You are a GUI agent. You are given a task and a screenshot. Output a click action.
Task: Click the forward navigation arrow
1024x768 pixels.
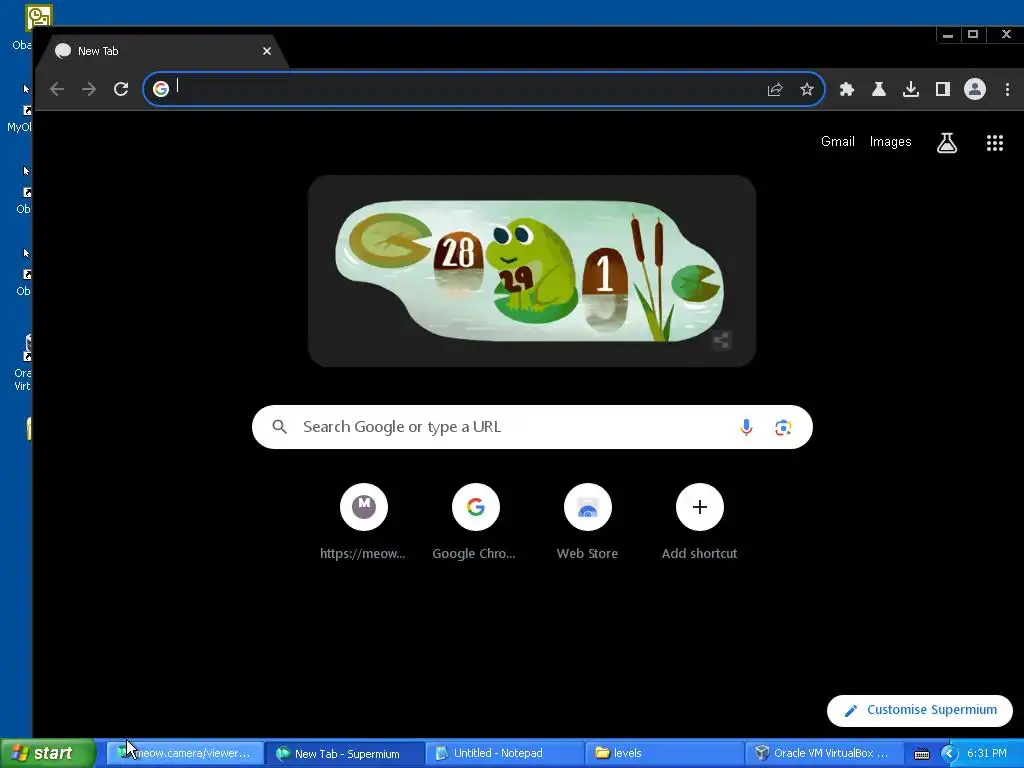(89, 89)
